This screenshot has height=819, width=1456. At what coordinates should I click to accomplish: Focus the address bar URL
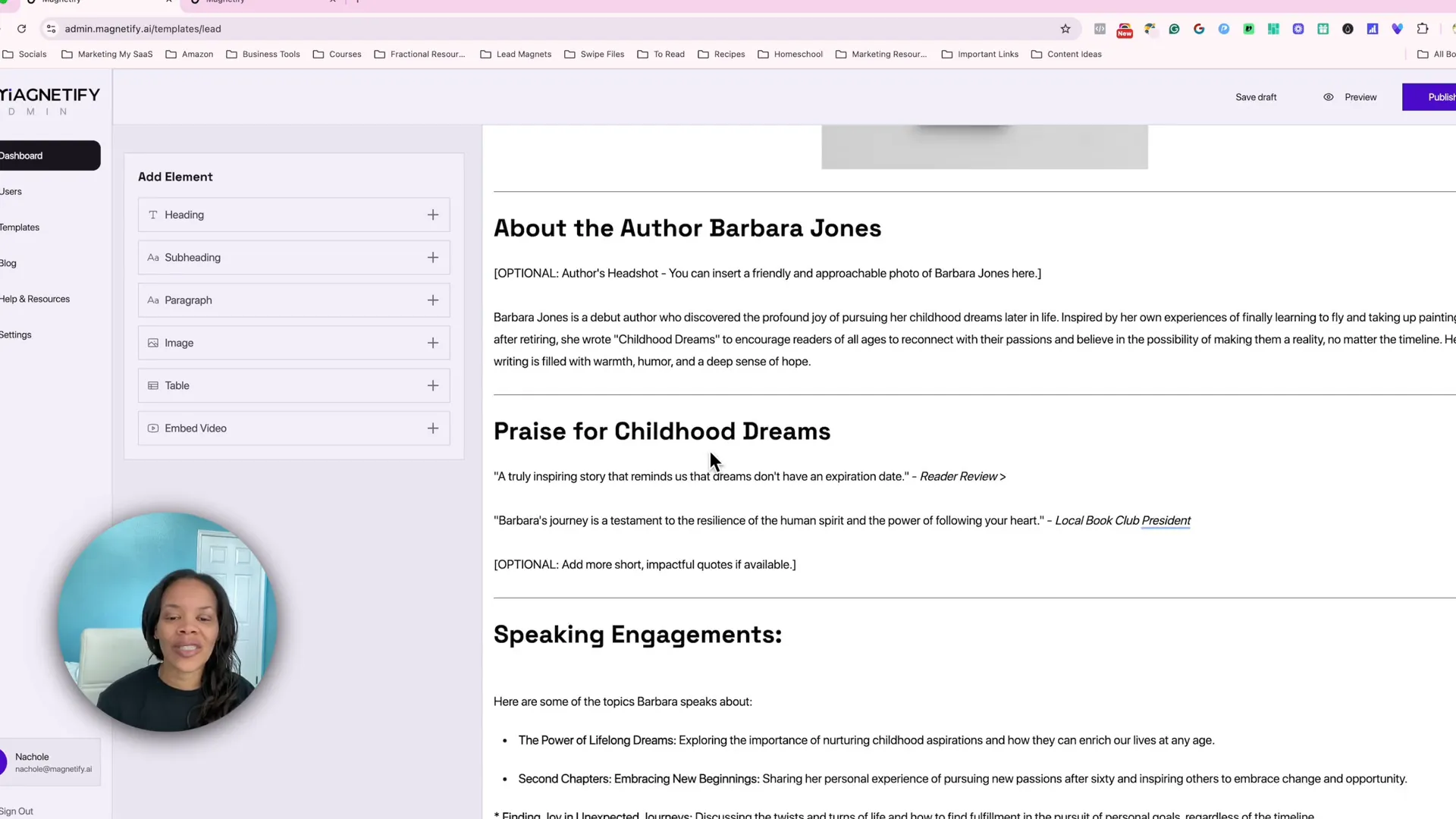143,29
